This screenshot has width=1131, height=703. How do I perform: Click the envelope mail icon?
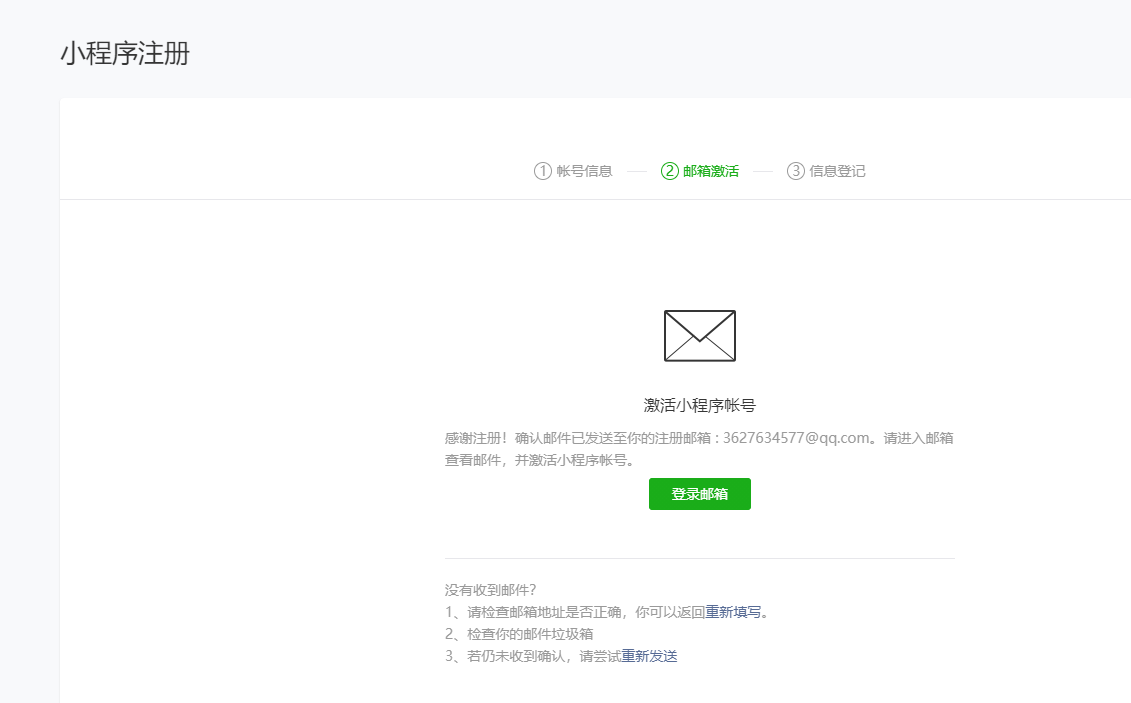click(x=698, y=335)
